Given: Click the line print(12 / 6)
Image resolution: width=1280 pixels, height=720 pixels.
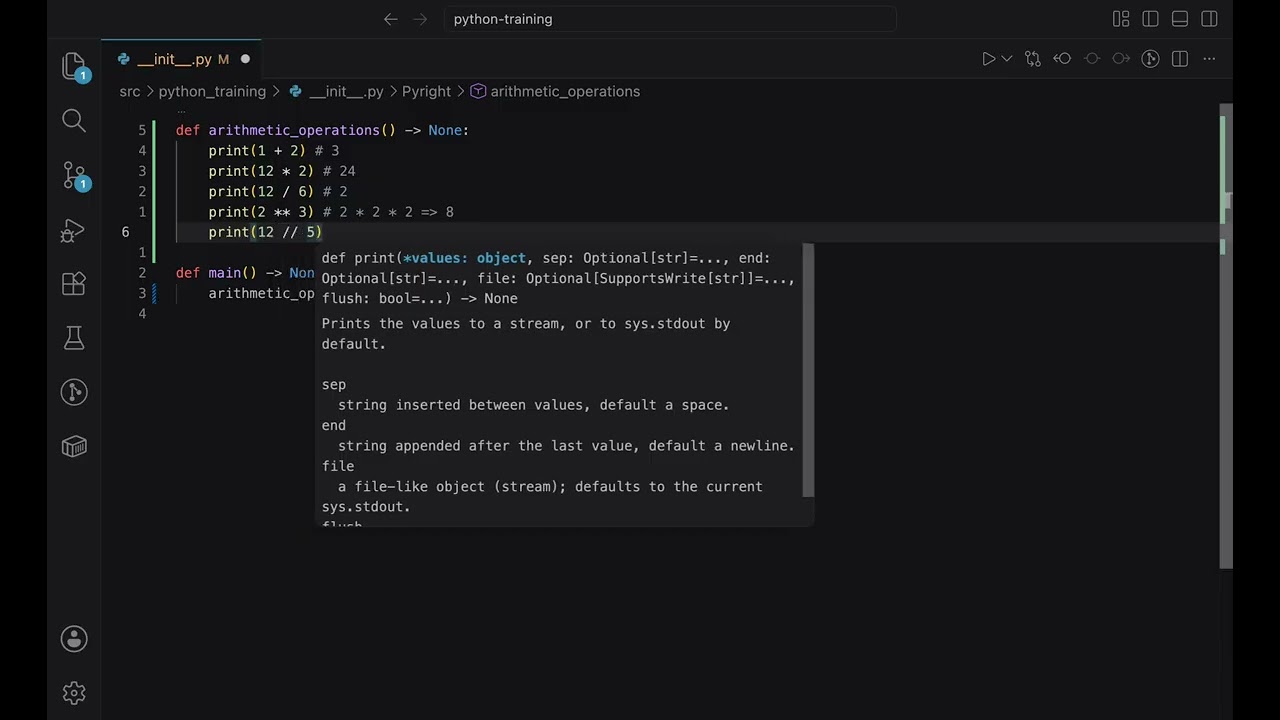Looking at the screenshot, I should pyautogui.click(x=261, y=191).
